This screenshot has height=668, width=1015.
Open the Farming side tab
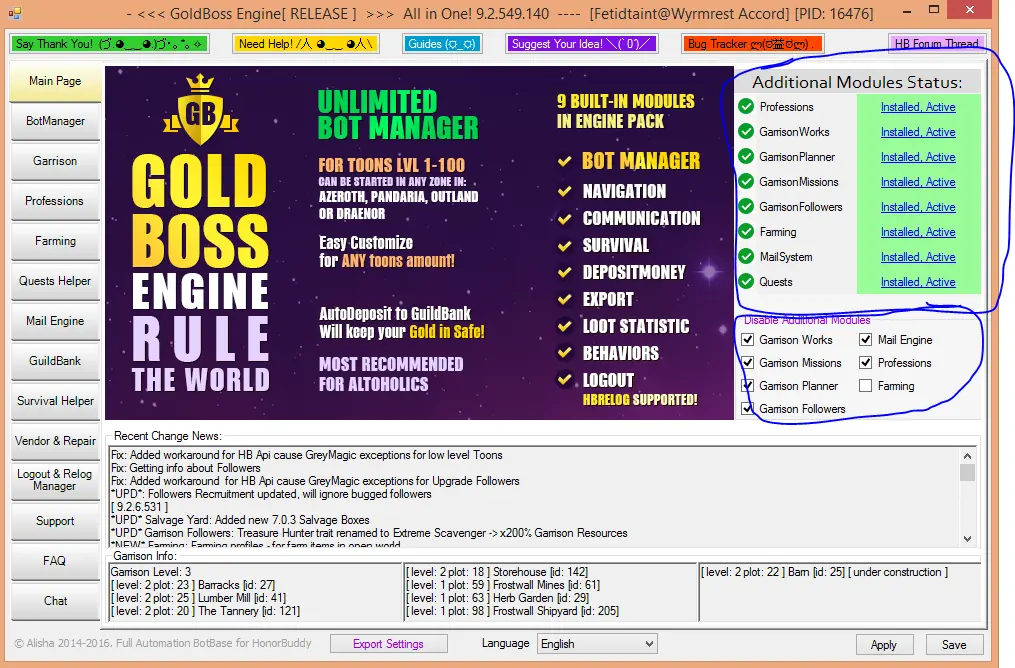pyautogui.click(x=55, y=241)
